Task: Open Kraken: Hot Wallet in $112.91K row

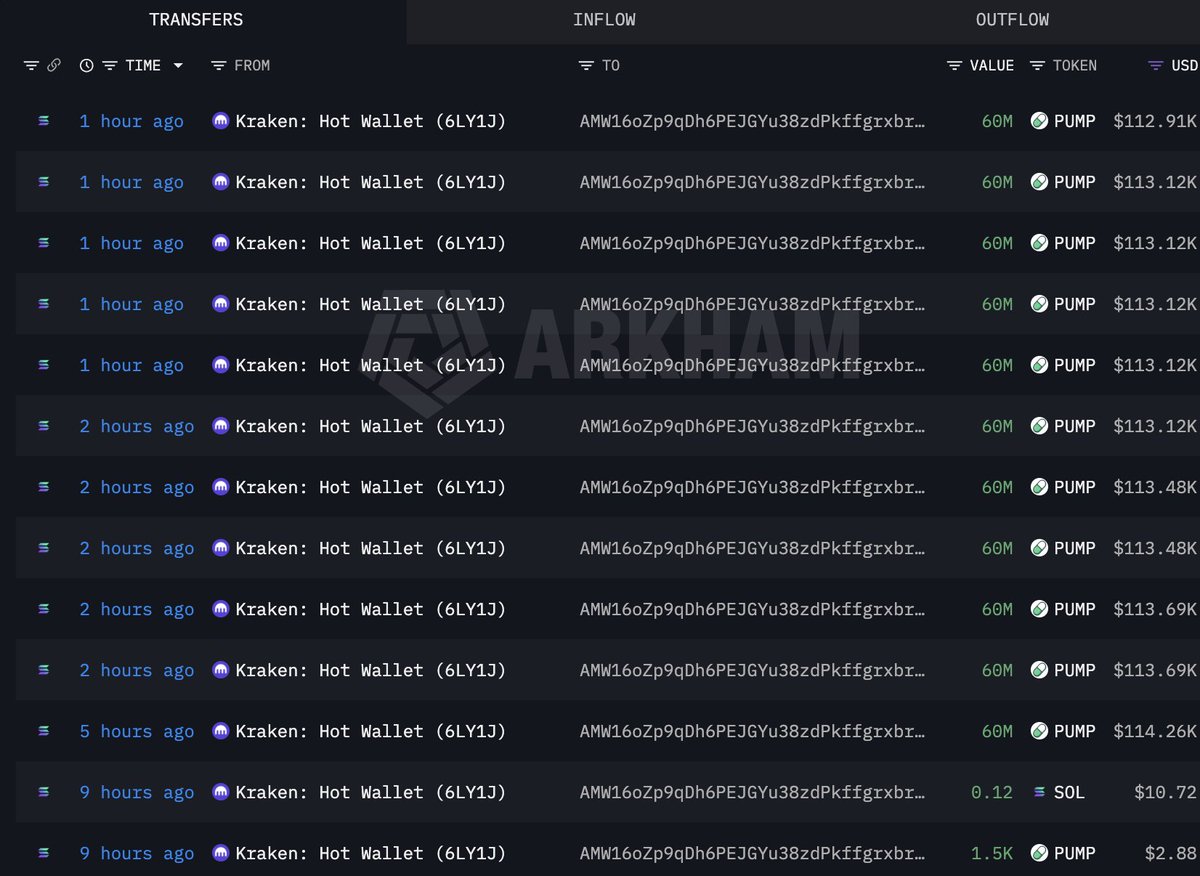Action: 371,121
